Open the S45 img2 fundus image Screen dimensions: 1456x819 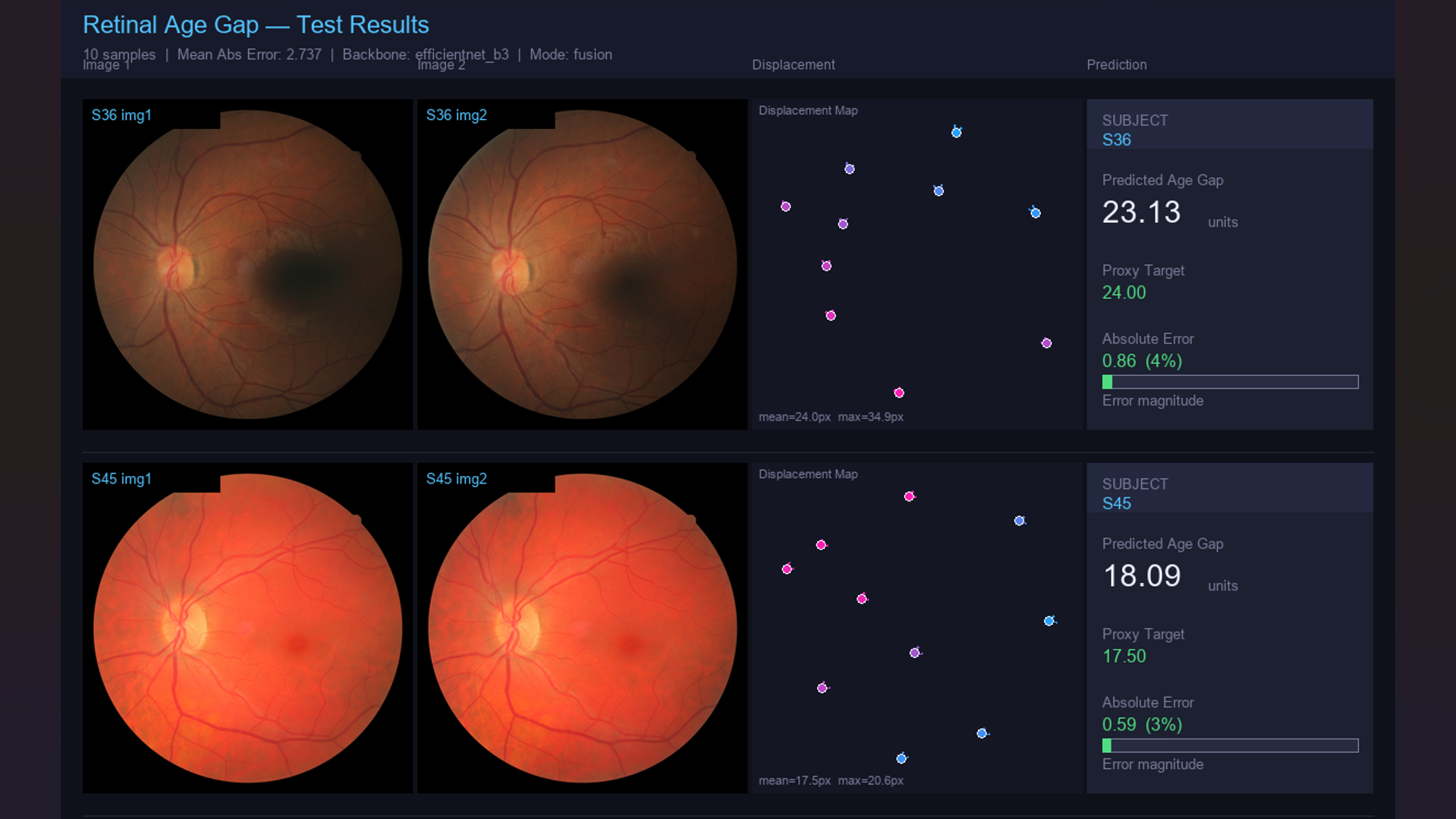point(582,628)
